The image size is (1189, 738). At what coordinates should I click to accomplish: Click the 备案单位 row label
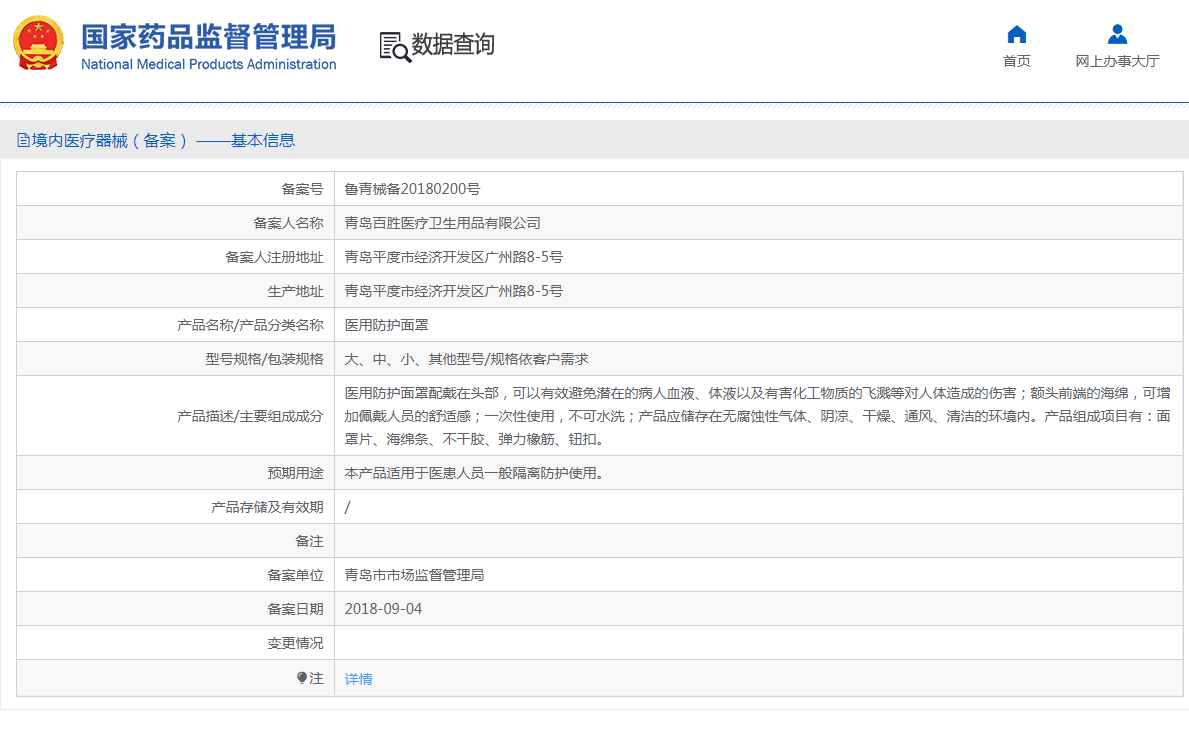point(295,575)
